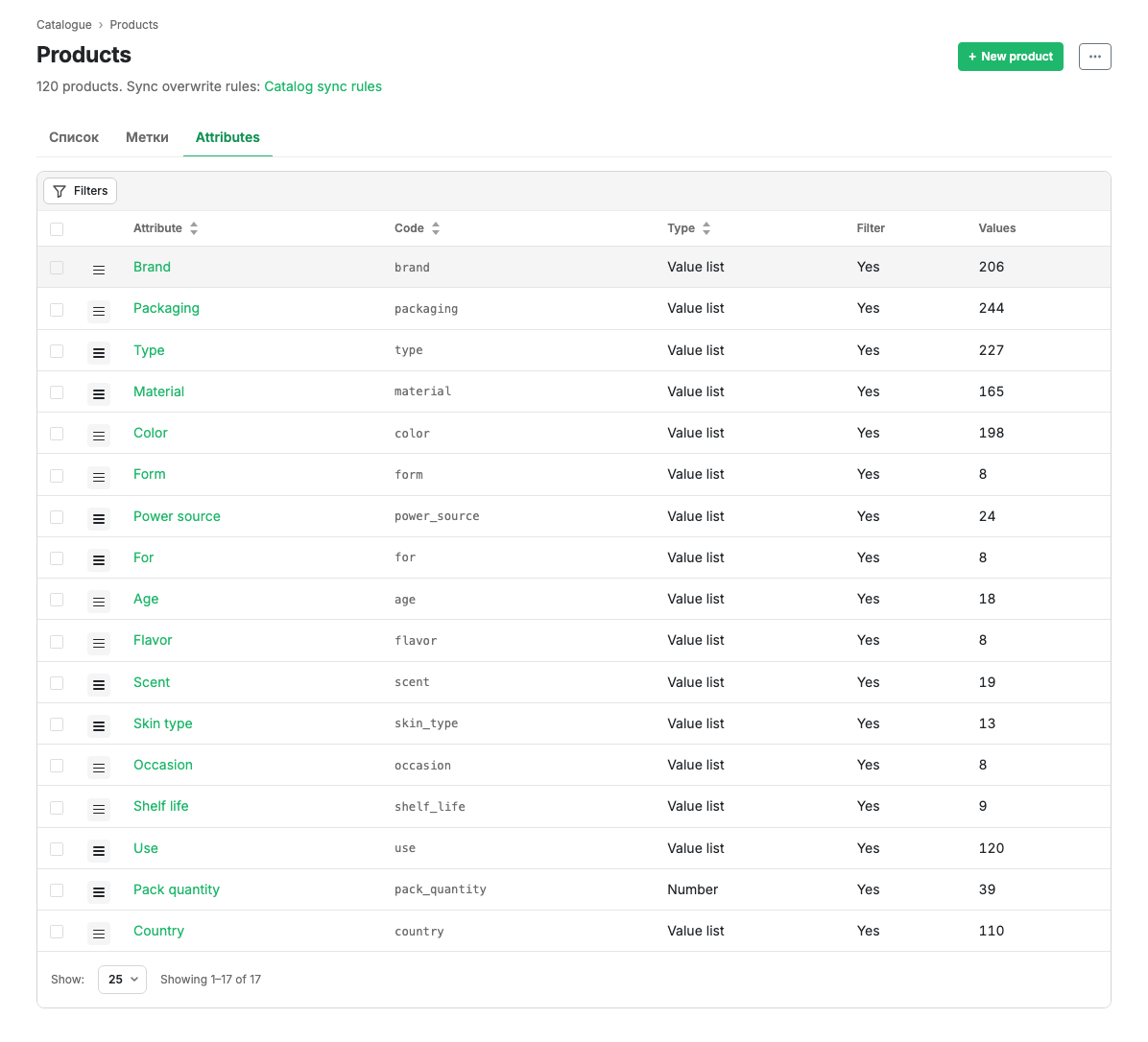Switch to the Список tab

coord(74,137)
